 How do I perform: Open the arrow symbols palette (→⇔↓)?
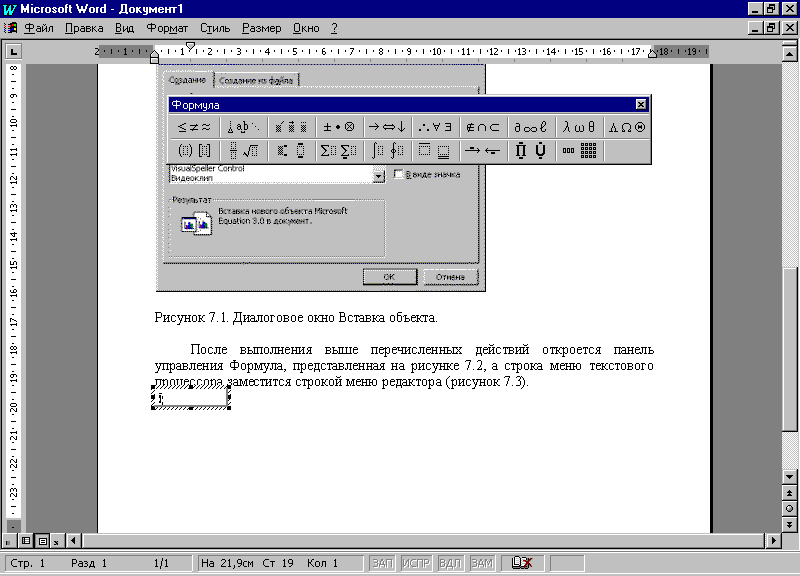387,127
